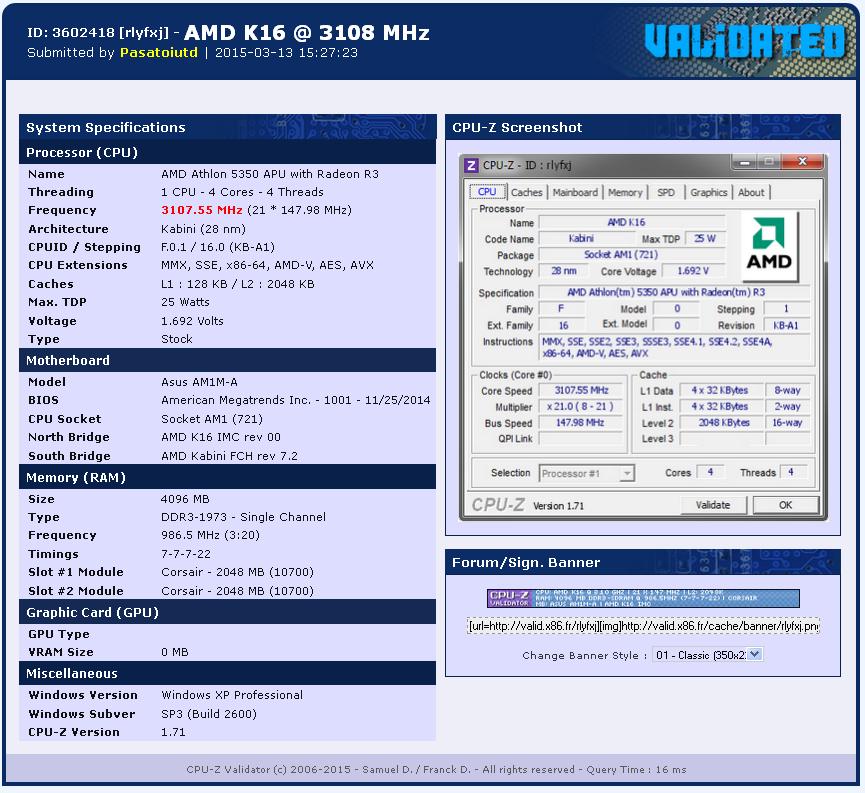Click the red frequency 3107.55 MHz text
865x793 pixels.
(x=202, y=210)
